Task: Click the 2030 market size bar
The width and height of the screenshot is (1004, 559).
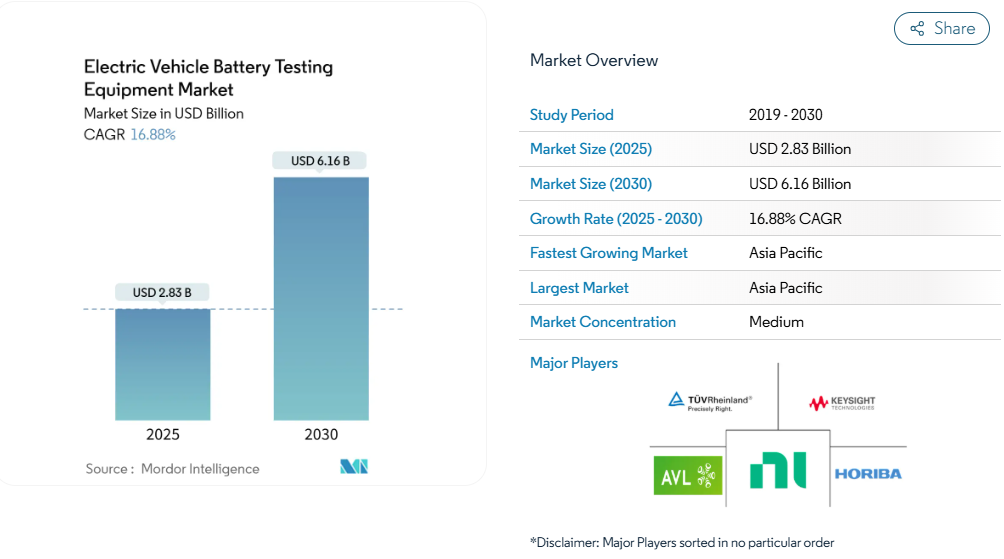Action: (321, 298)
